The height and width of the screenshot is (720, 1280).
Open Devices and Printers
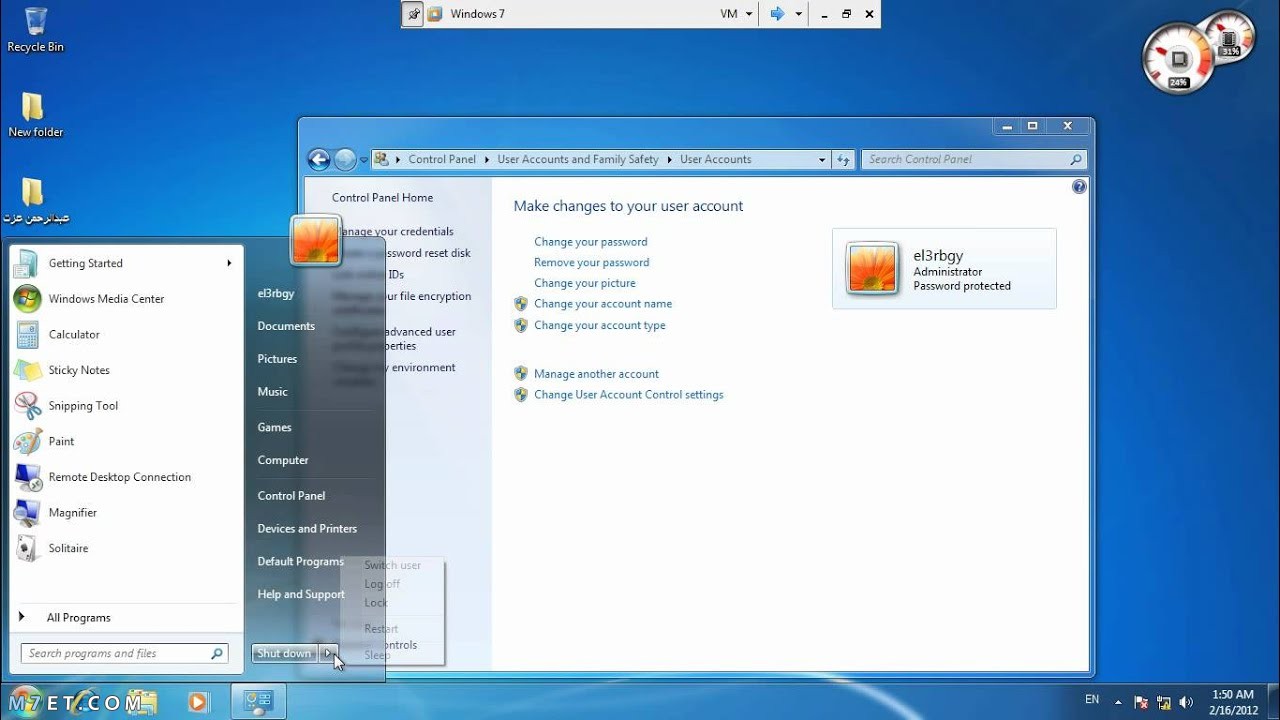pos(307,529)
